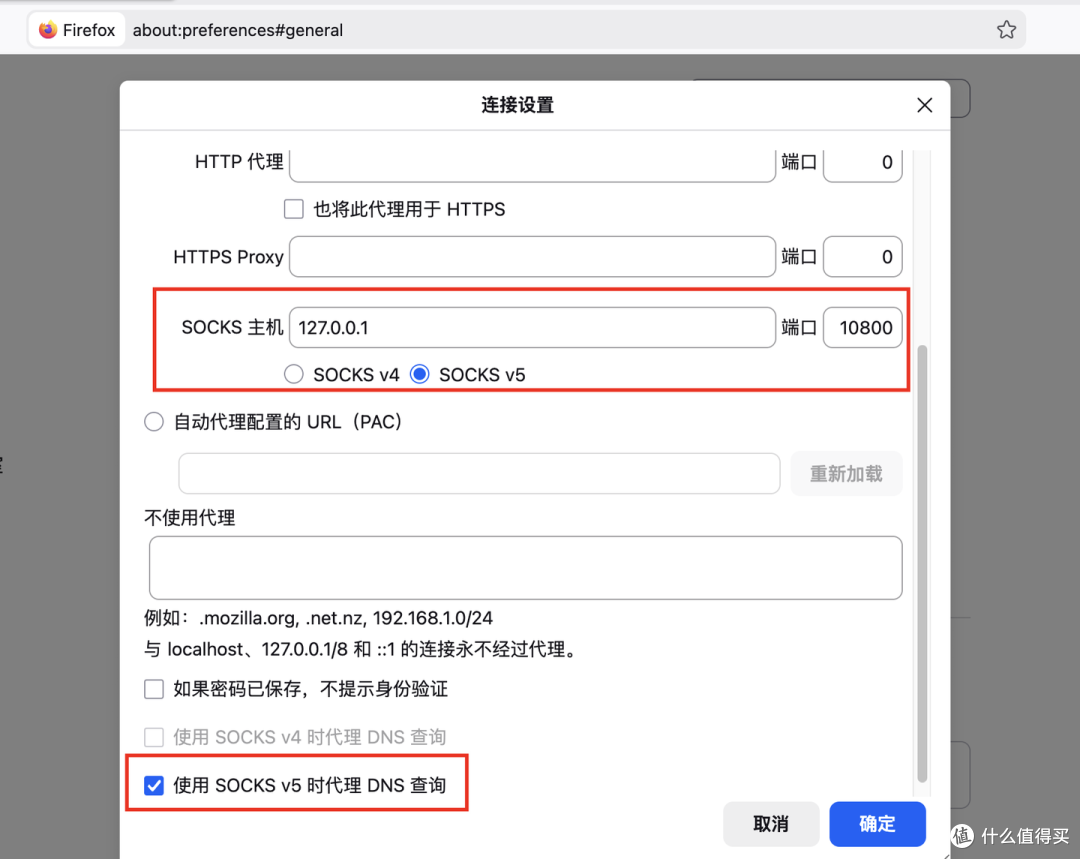Uncheck 使用 SOCKS v5 时代理 DNS 查询

[x=154, y=785]
